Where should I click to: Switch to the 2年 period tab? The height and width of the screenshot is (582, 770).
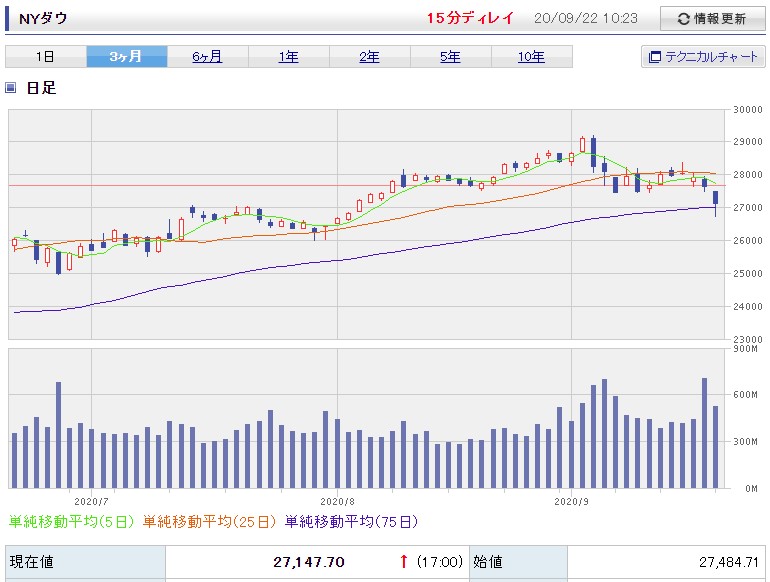click(369, 56)
